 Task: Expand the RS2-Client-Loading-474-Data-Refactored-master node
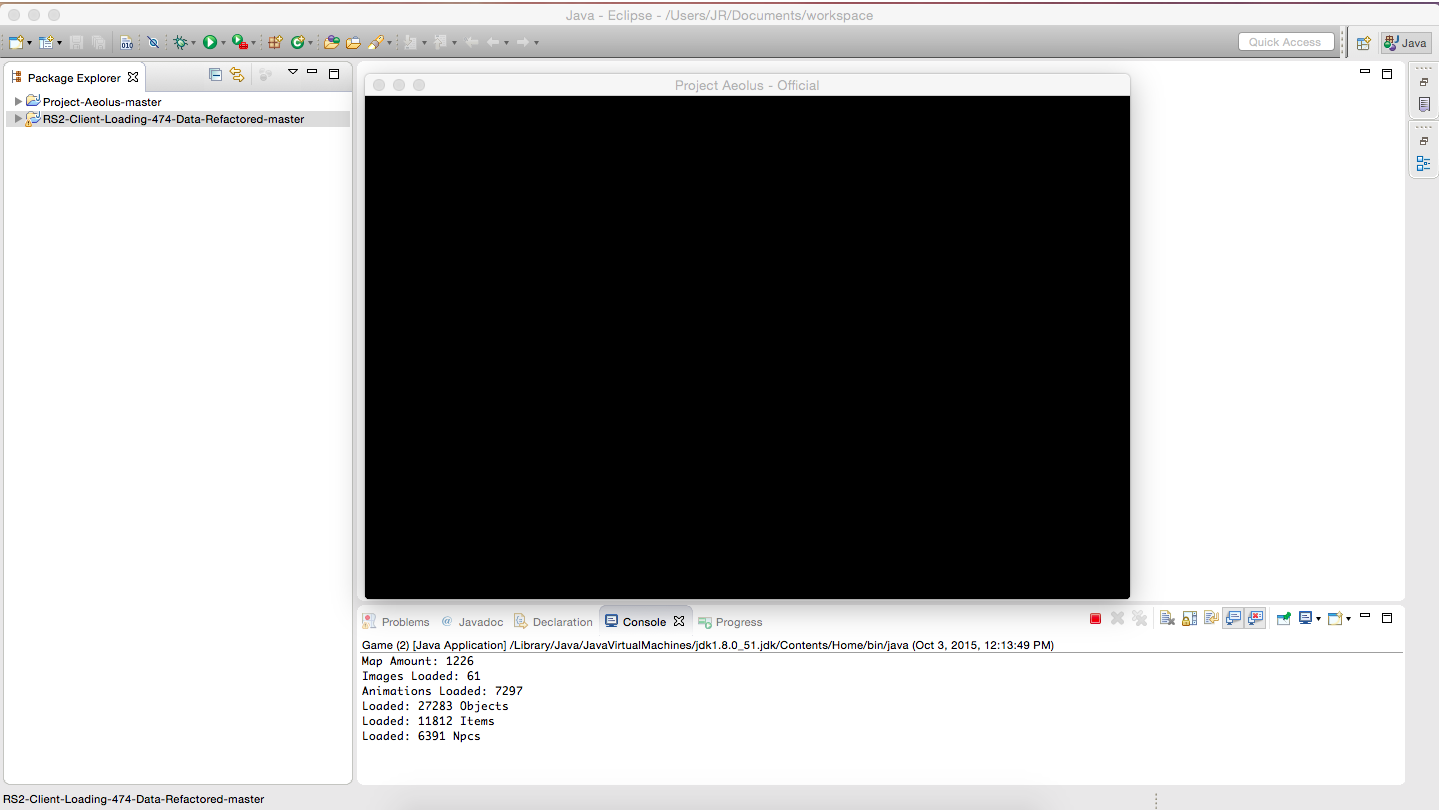18,119
